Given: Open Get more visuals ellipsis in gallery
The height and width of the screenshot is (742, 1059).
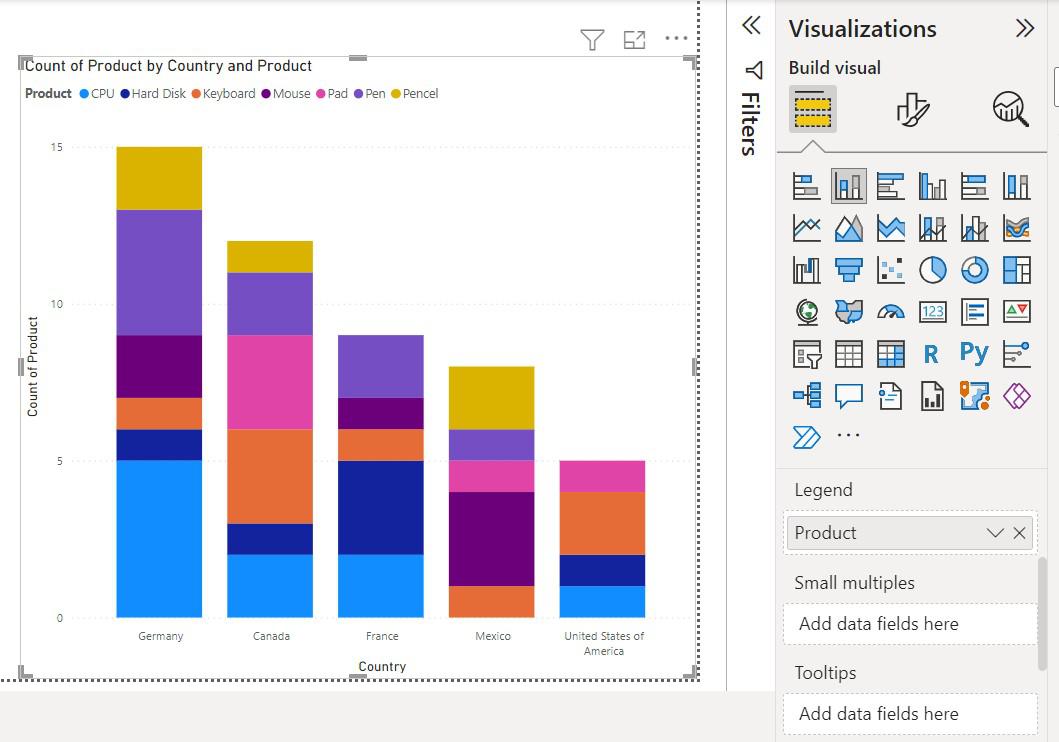Looking at the screenshot, I should point(848,435).
